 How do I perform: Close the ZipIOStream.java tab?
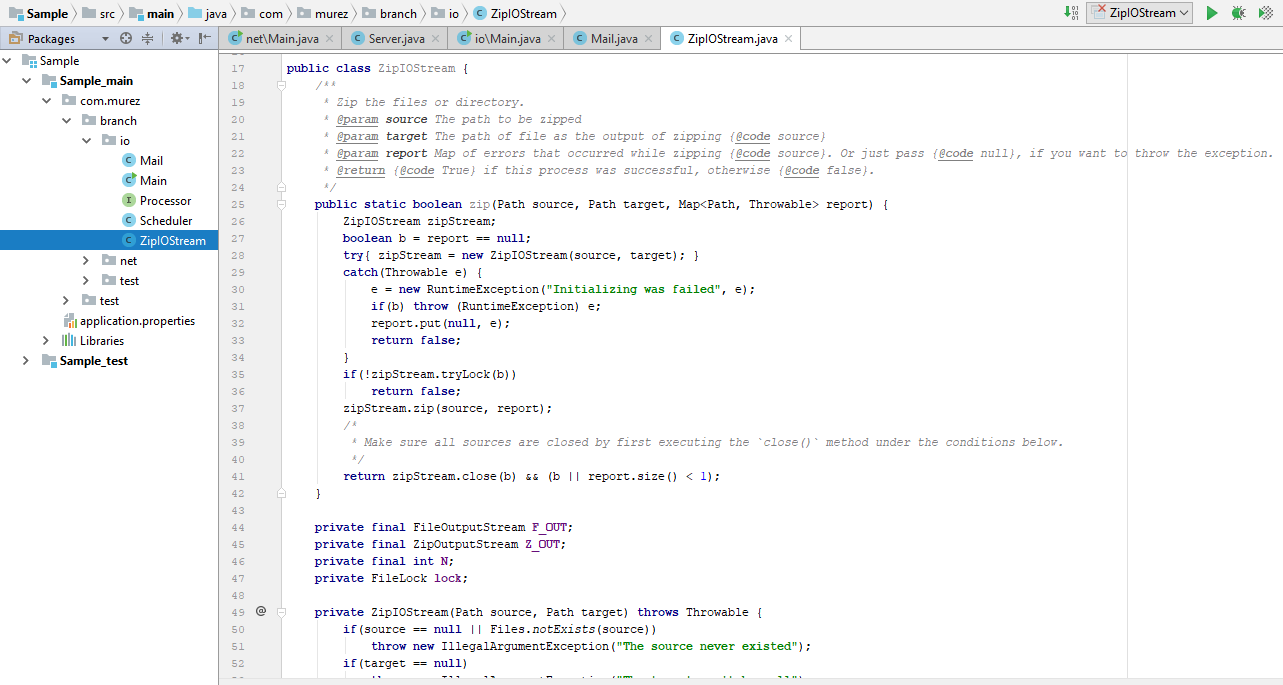point(788,39)
